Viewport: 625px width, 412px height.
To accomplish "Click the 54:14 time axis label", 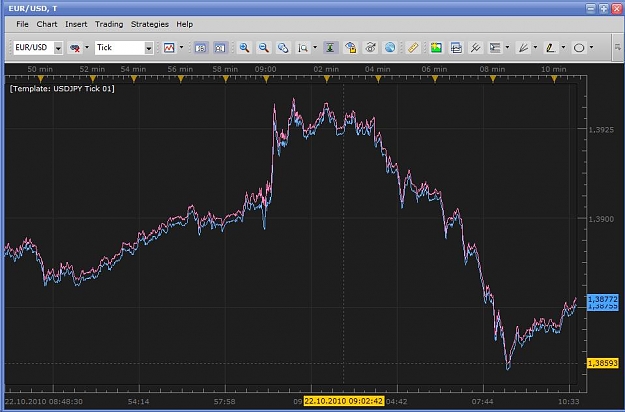I will tap(138, 402).
